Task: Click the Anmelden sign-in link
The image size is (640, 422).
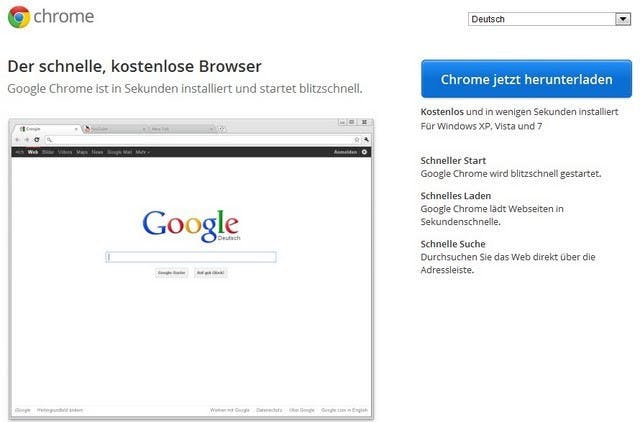Action: (345, 152)
